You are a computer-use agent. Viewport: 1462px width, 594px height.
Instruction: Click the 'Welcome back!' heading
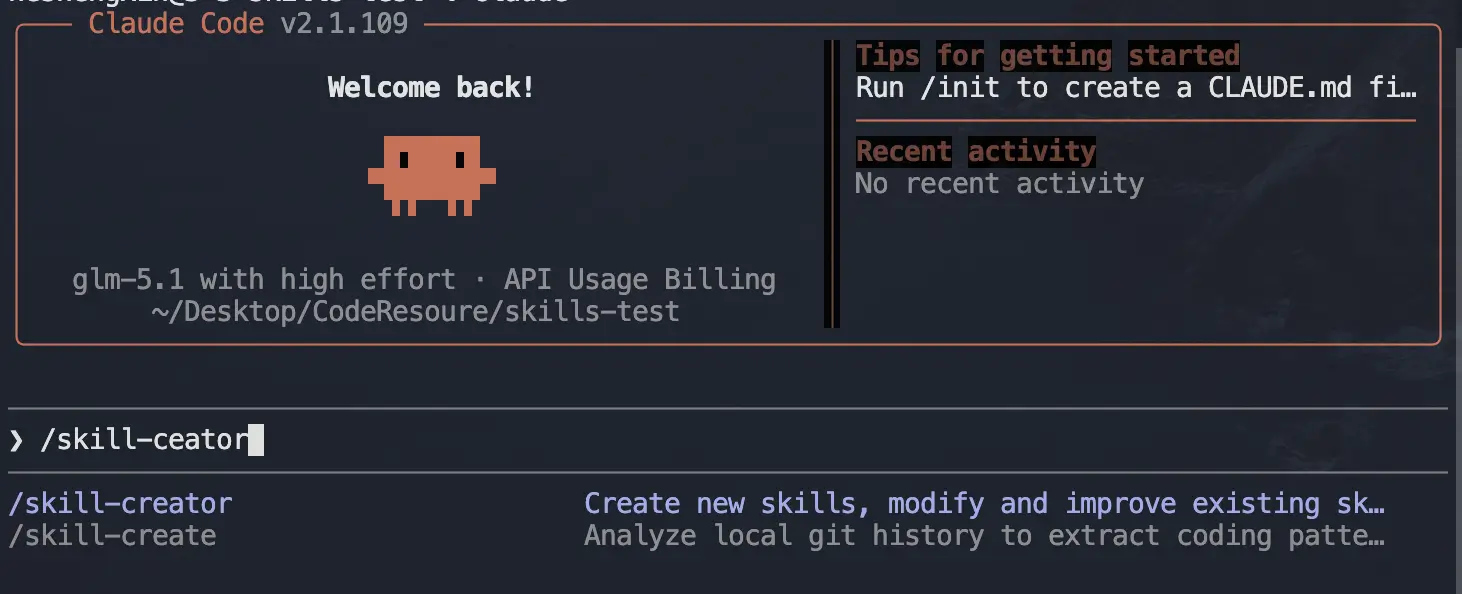click(x=431, y=88)
